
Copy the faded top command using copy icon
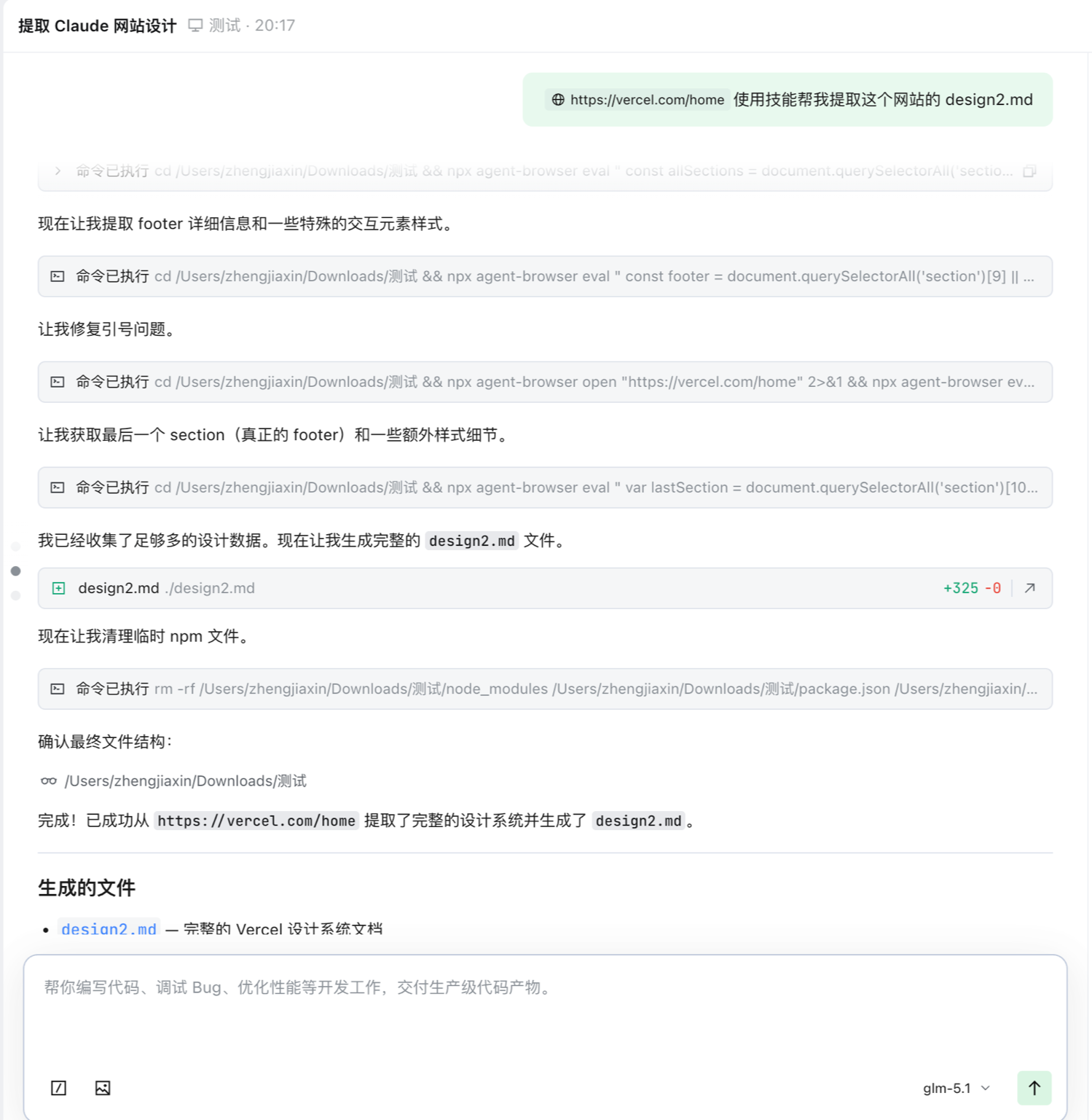coord(1029,171)
